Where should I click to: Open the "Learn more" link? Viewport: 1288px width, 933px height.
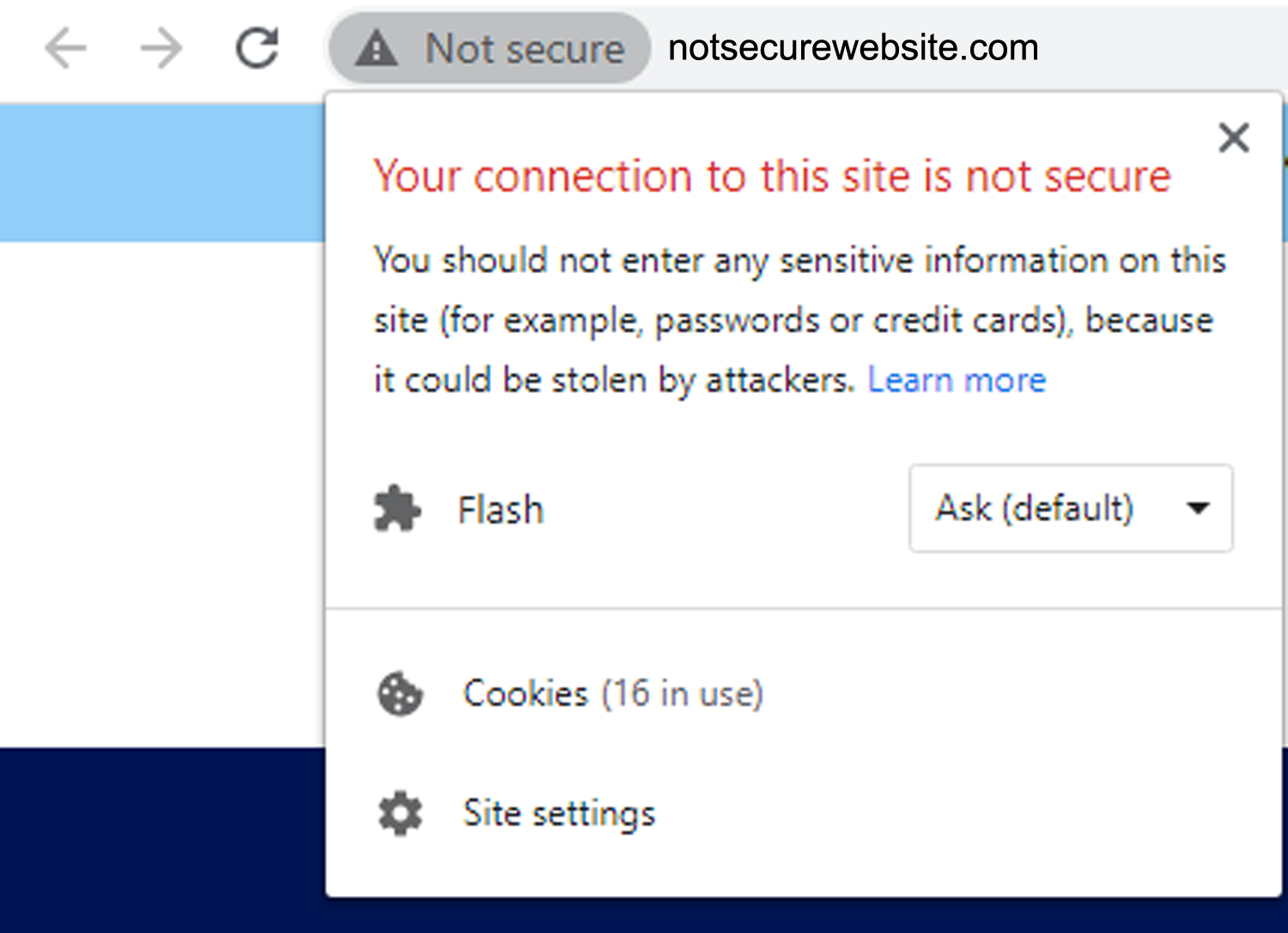pyautogui.click(x=957, y=380)
